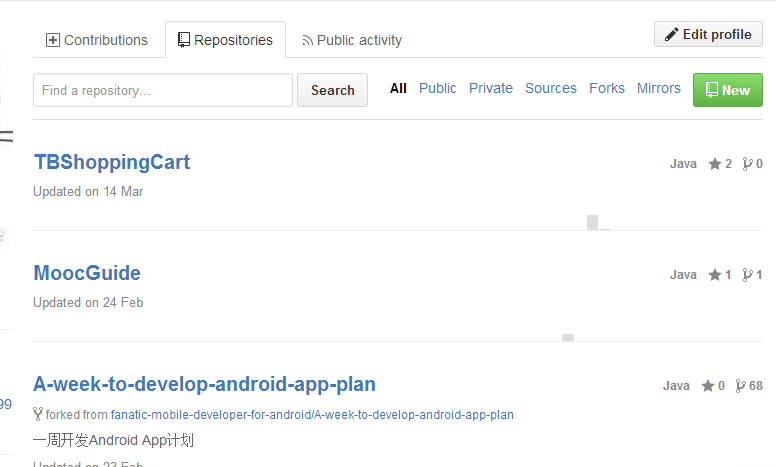Click the fork icon on MoocGuide
The height and width of the screenshot is (467, 776).
point(747,275)
